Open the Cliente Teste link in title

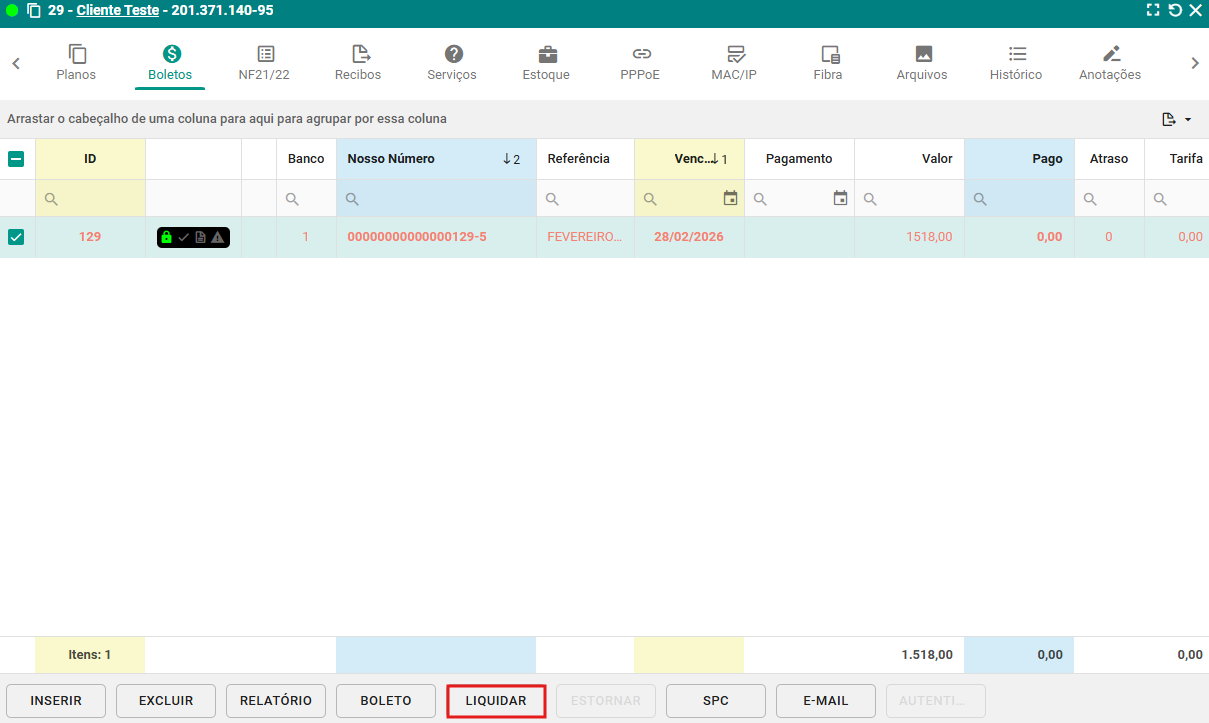(x=117, y=11)
